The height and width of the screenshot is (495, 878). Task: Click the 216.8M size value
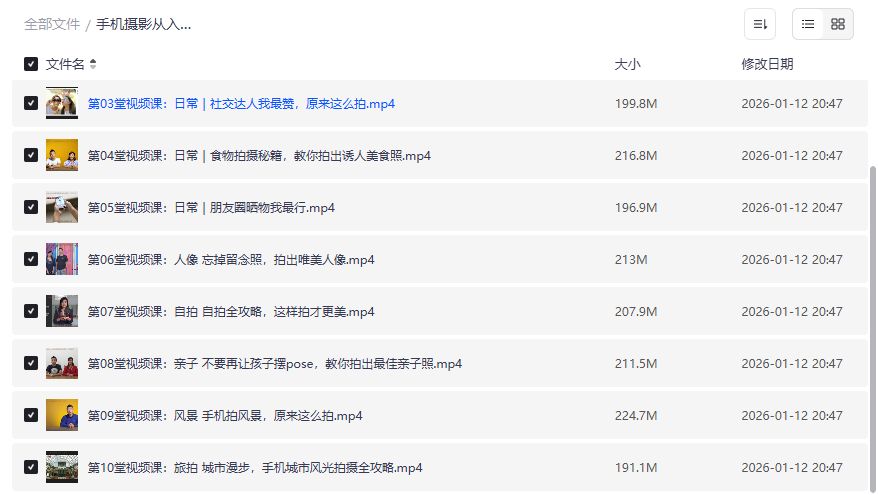[636, 156]
